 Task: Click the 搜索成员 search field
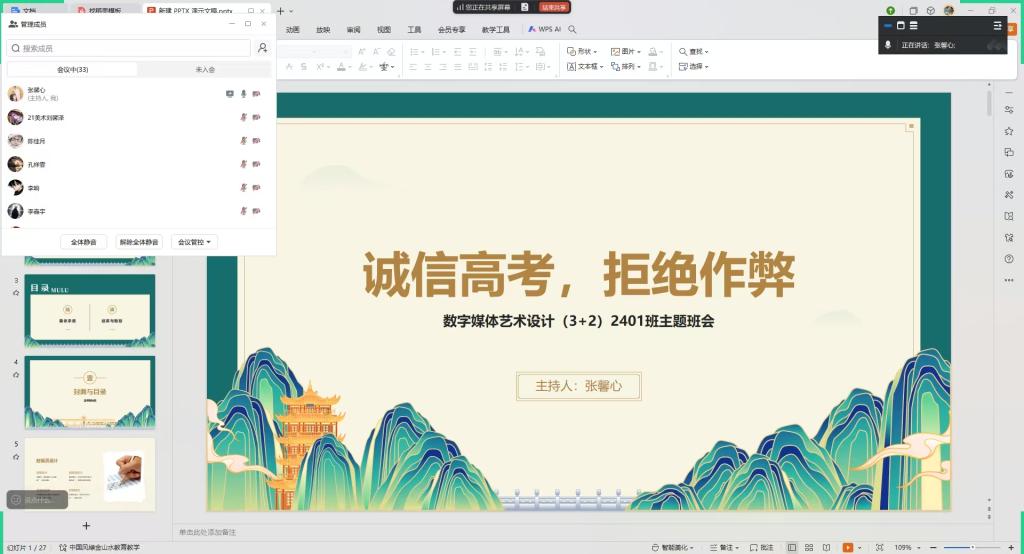(x=130, y=48)
